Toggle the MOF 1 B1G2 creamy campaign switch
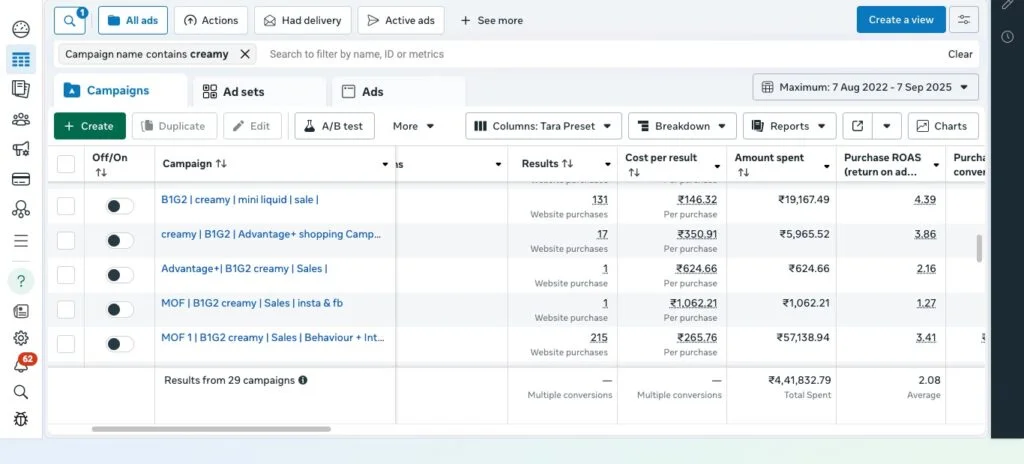Image resolution: width=1024 pixels, height=464 pixels. tap(119, 344)
